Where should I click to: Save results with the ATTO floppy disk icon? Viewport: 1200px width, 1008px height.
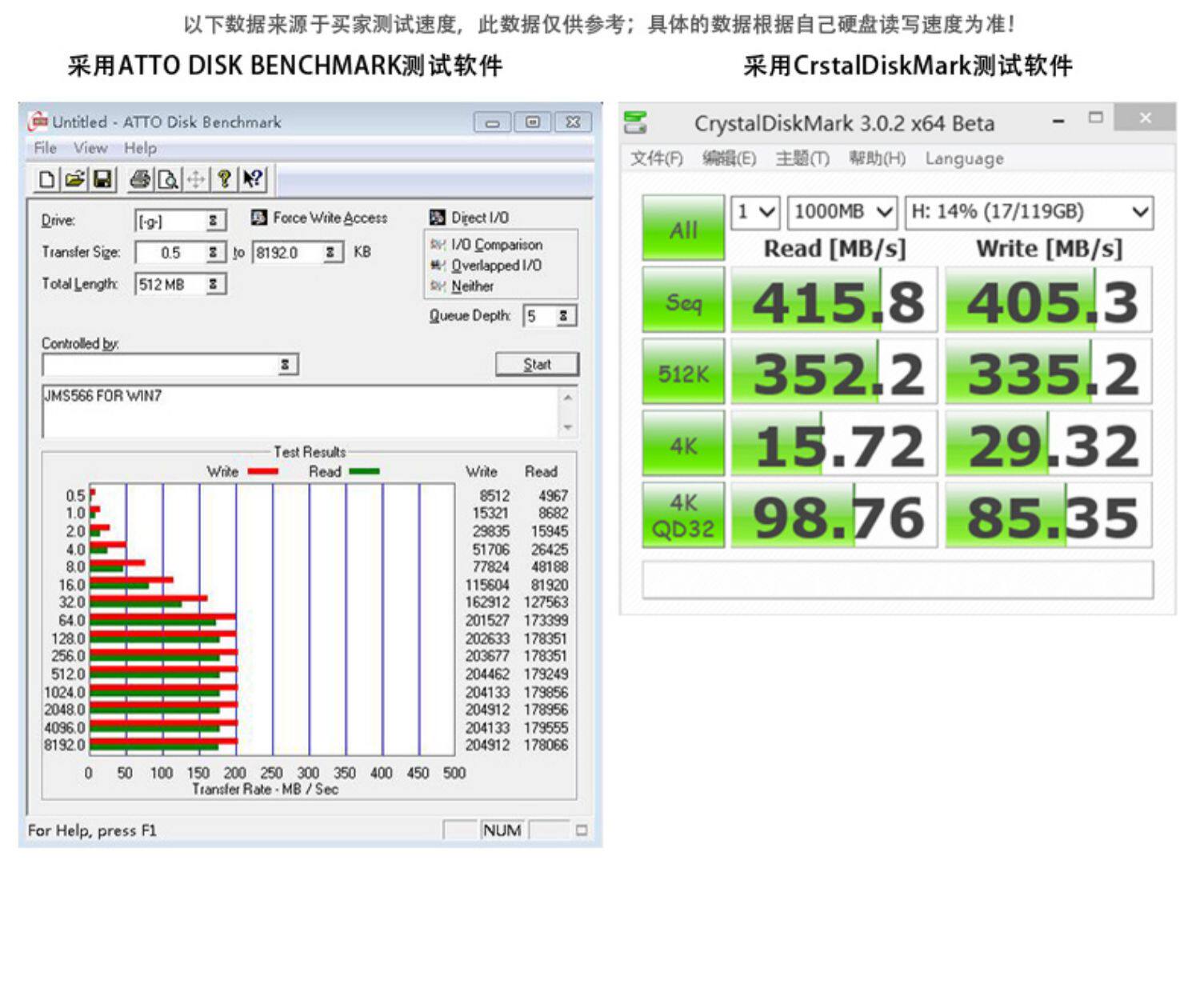pos(102,179)
